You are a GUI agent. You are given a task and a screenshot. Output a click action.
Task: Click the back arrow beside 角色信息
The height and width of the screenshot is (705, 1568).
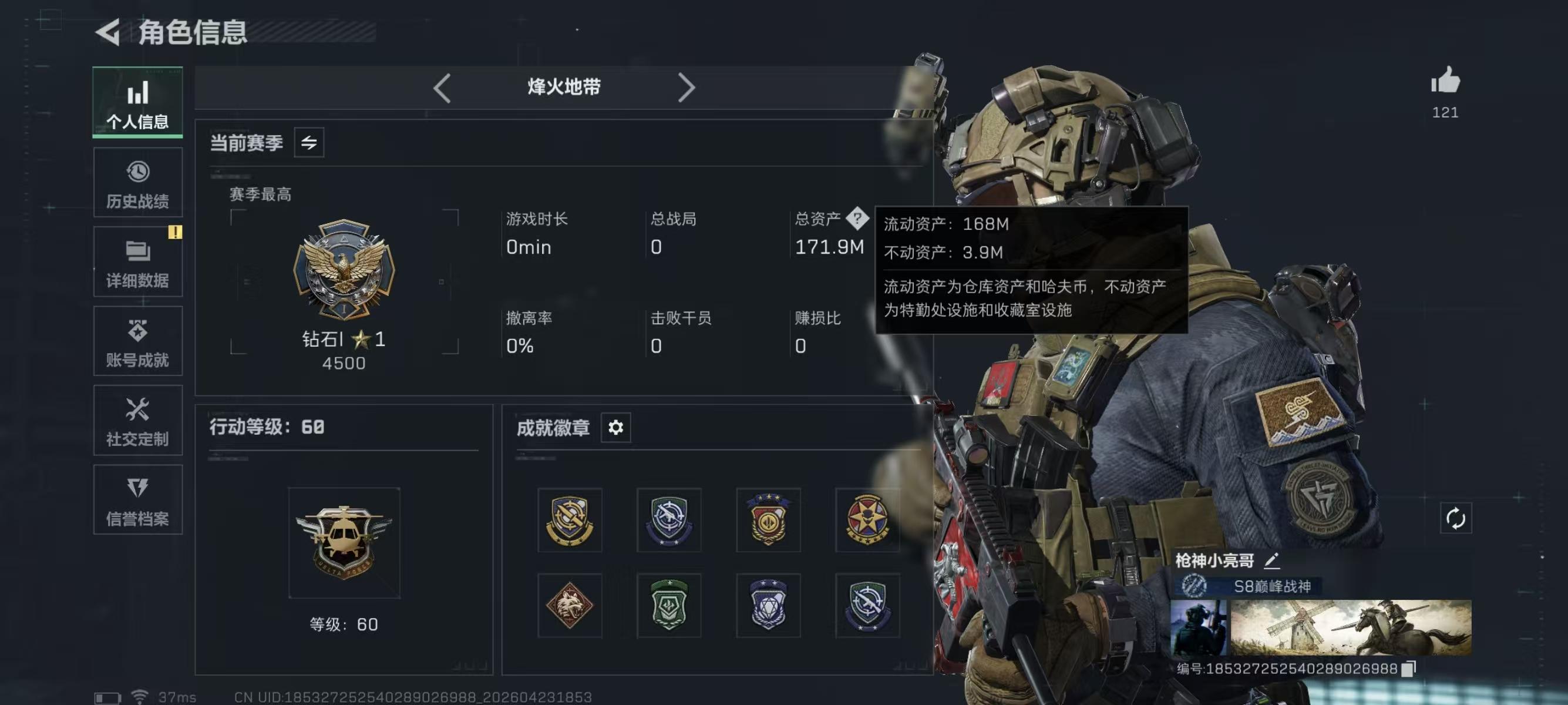(x=108, y=32)
